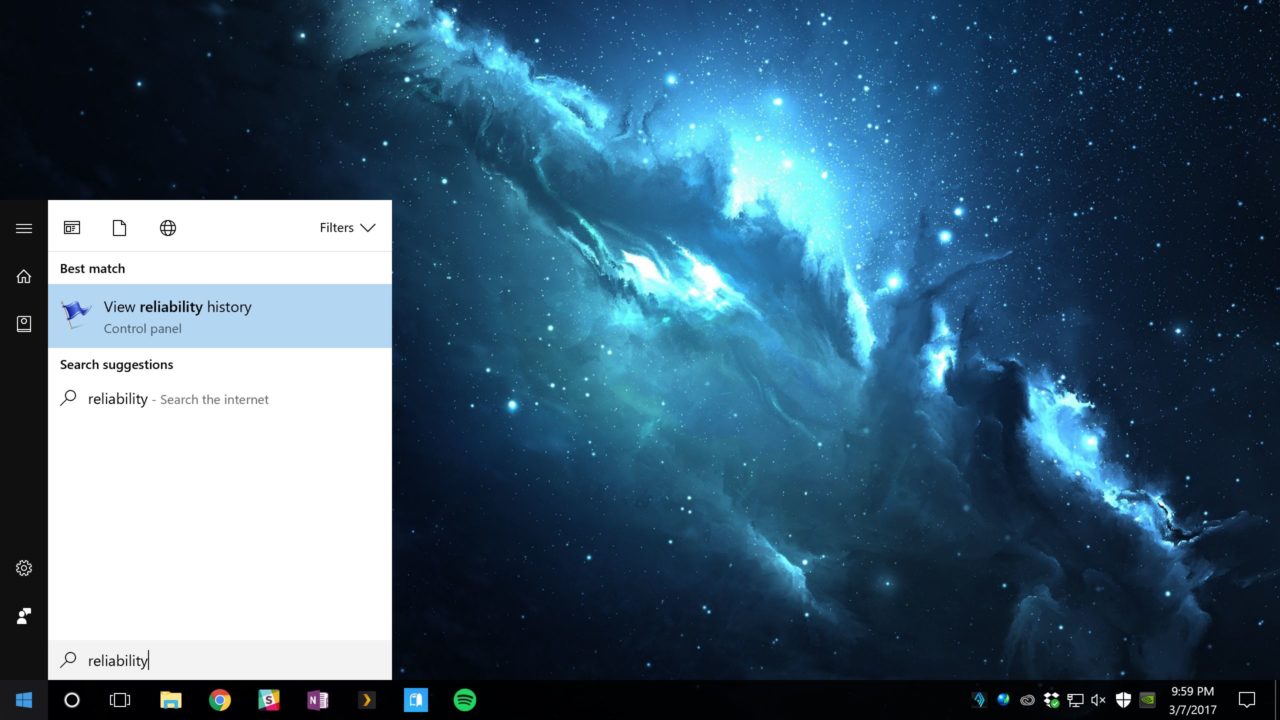
Task: Open the blue store-like app on taskbar
Action: click(416, 700)
